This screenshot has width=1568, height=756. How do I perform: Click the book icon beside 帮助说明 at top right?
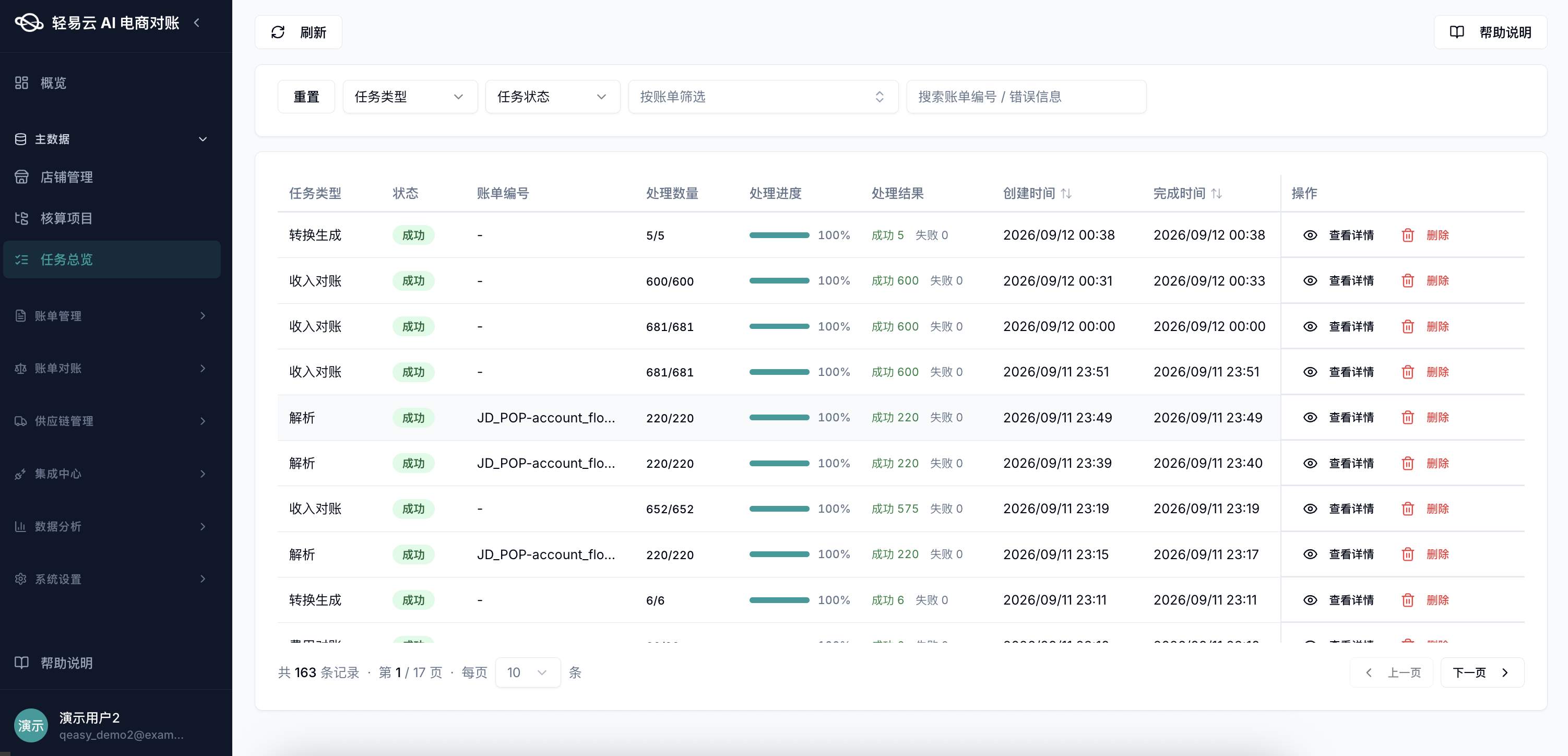(x=1457, y=32)
